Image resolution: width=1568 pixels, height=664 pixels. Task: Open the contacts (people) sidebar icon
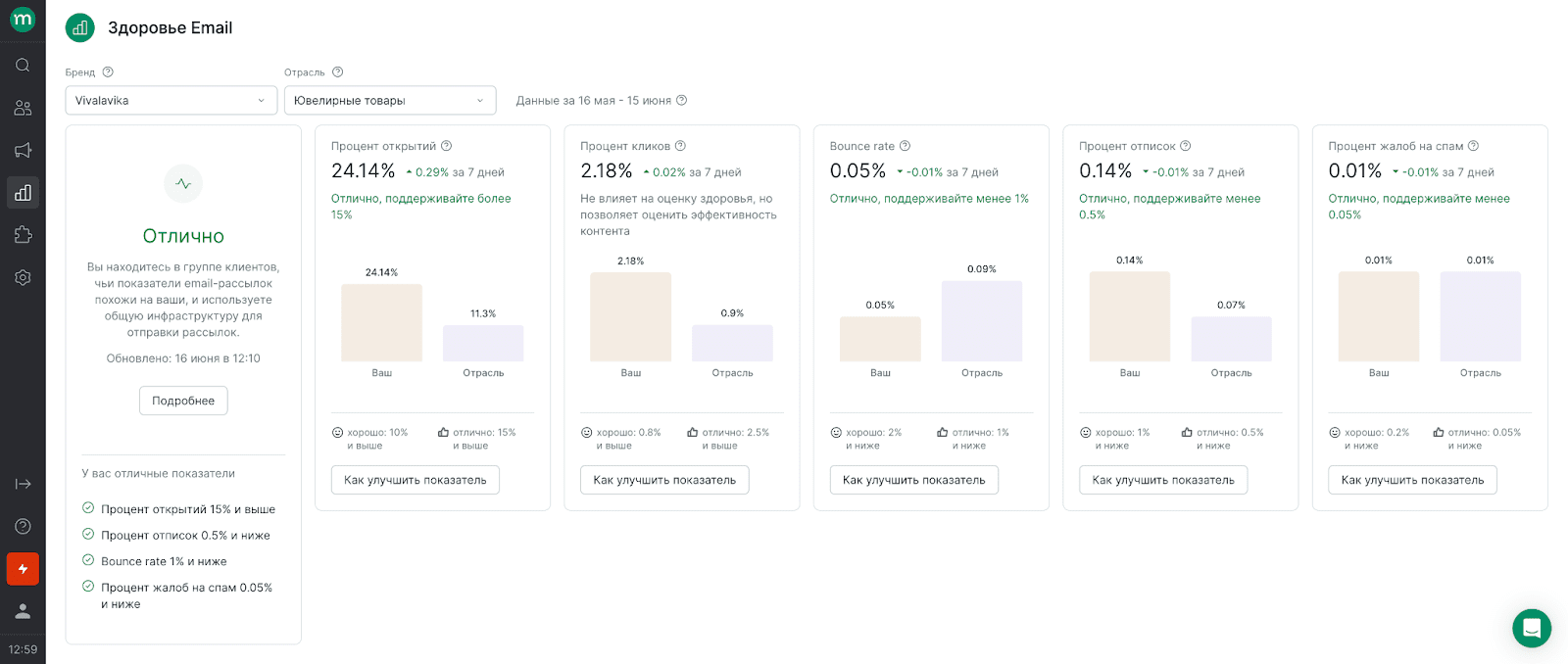coord(23,108)
